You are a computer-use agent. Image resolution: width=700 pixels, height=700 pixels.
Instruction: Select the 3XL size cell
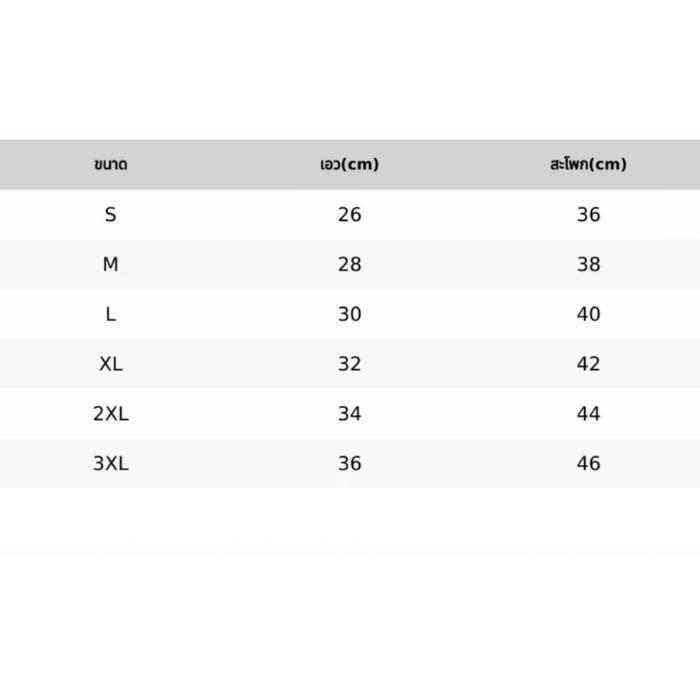tap(111, 463)
